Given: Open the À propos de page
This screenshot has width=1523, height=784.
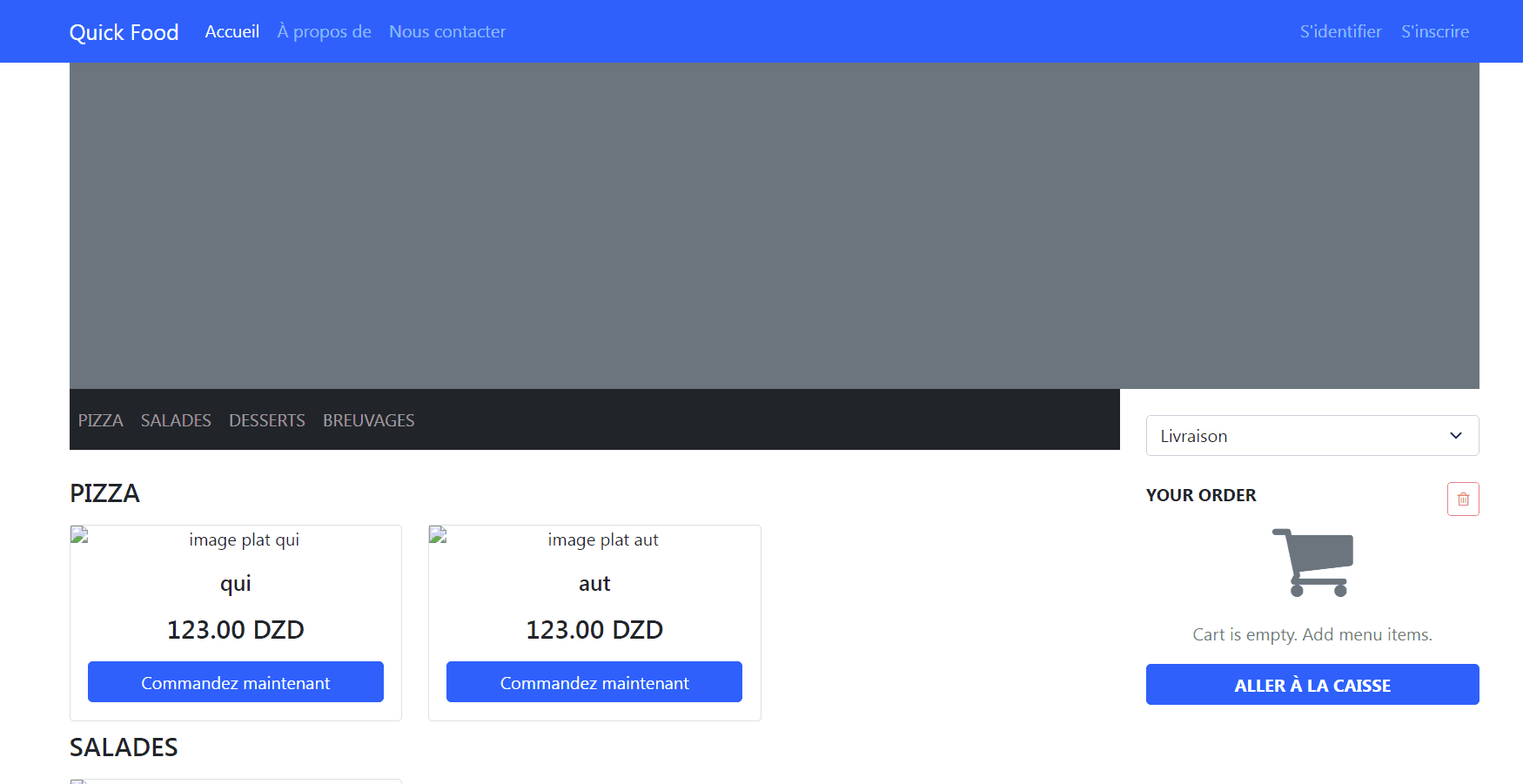Looking at the screenshot, I should click(x=324, y=32).
